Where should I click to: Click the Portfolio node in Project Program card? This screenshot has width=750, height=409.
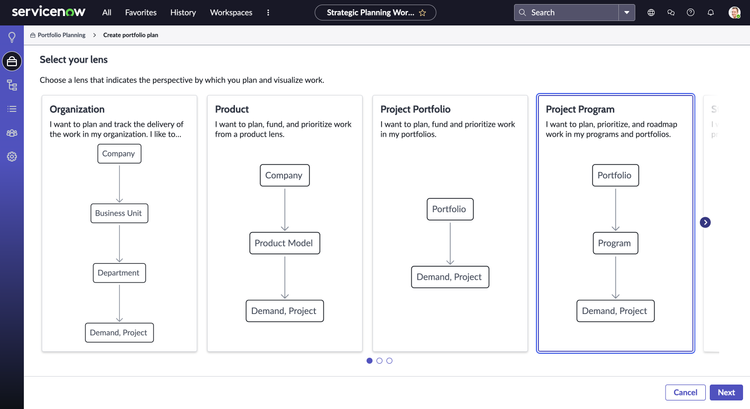point(615,175)
